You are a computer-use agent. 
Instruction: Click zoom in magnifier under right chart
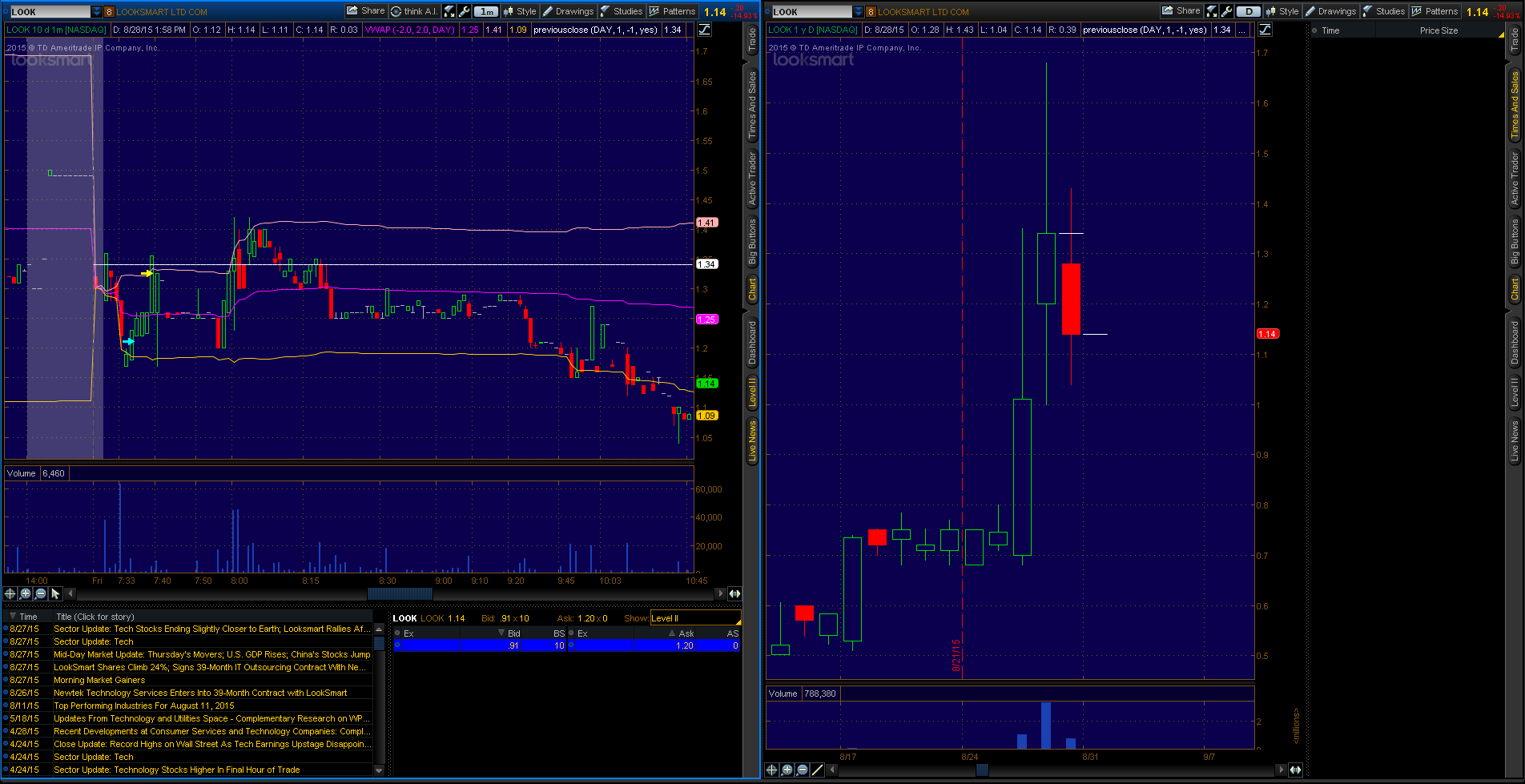point(787,770)
